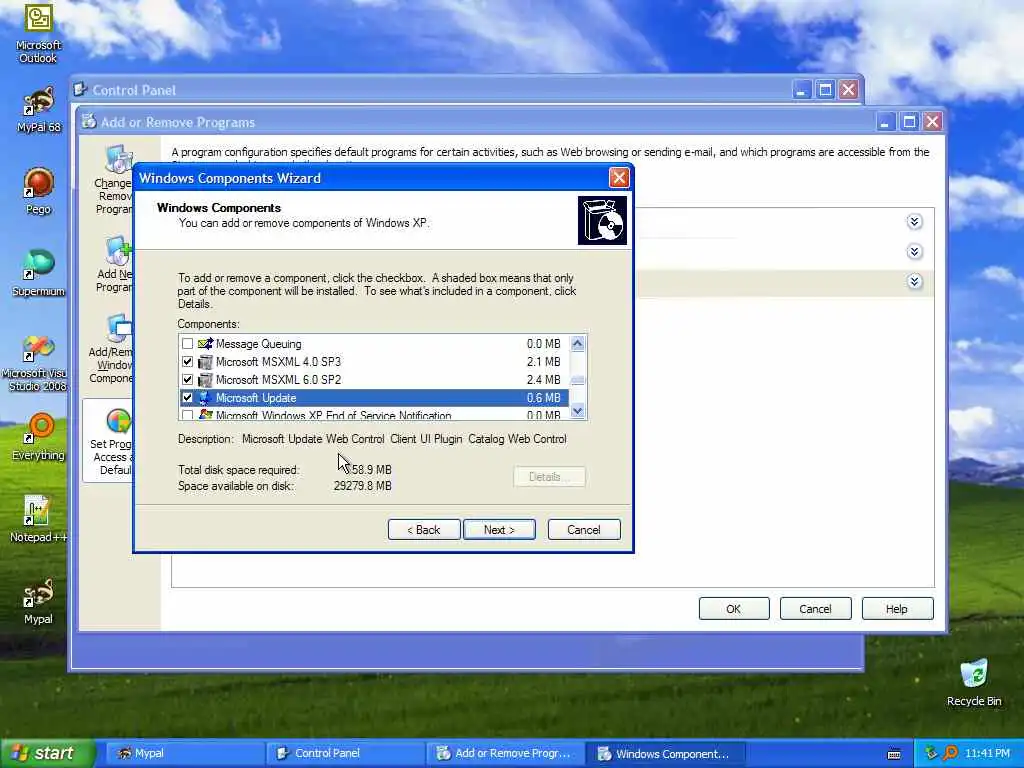Click OK in Add or Remove Programs
1024x768 pixels.
[734, 609]
